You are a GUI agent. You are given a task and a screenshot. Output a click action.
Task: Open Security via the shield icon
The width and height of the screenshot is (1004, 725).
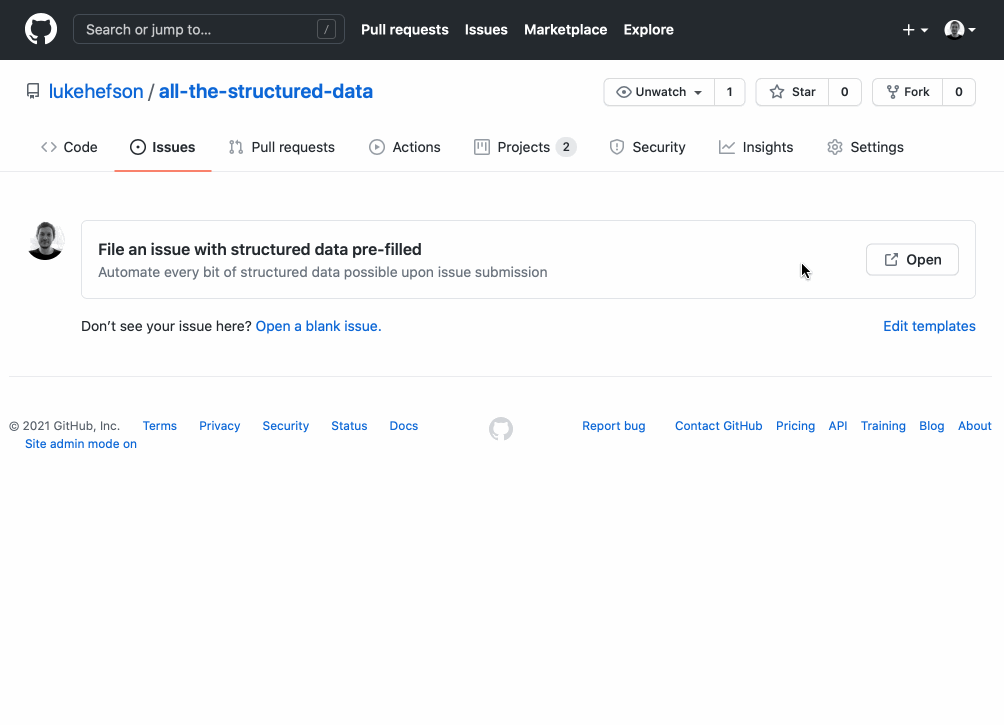(x=616, y=147)
